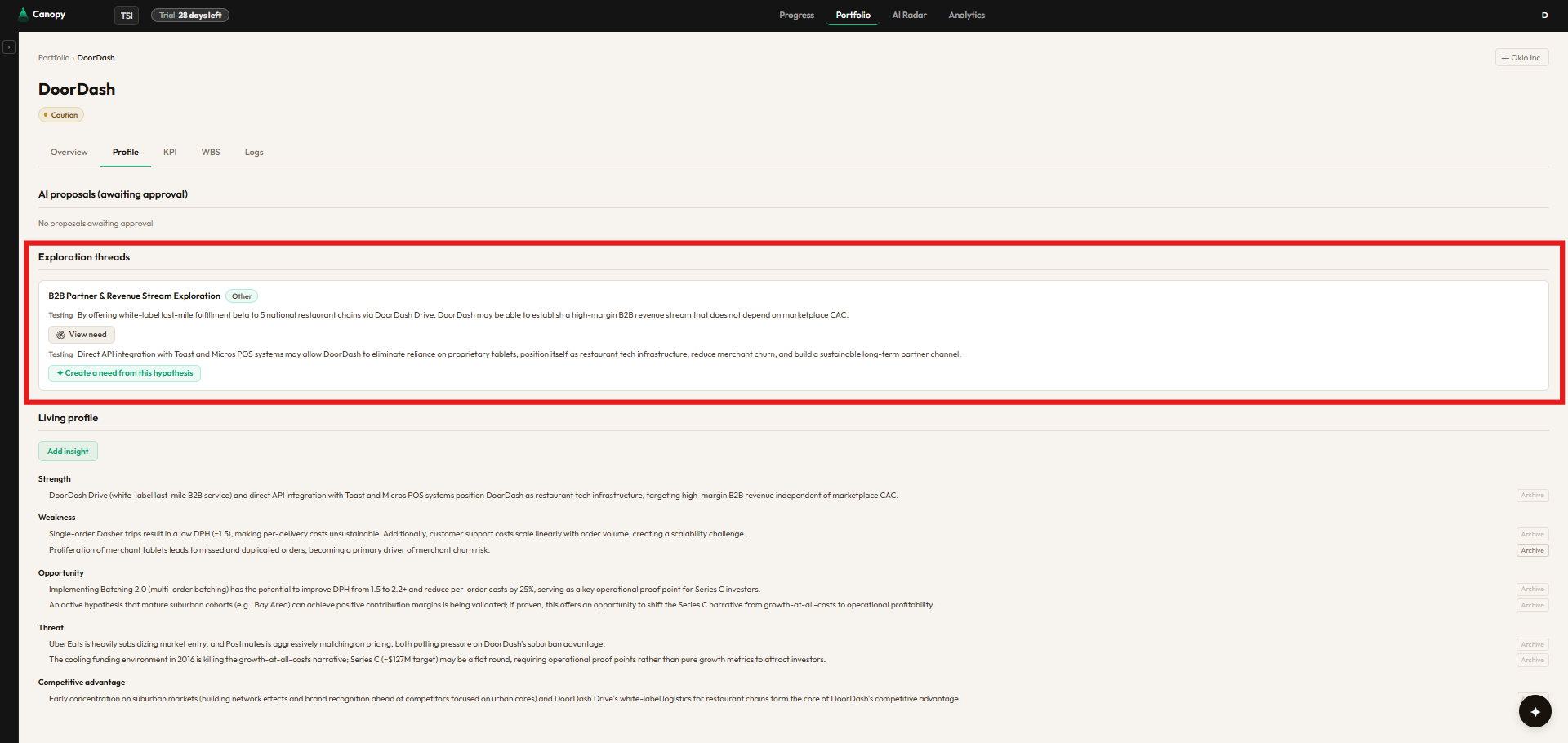Click the Toast and Micros POS hypothesis text
This screenshot has width=1568, height=743.
[519, 354]
